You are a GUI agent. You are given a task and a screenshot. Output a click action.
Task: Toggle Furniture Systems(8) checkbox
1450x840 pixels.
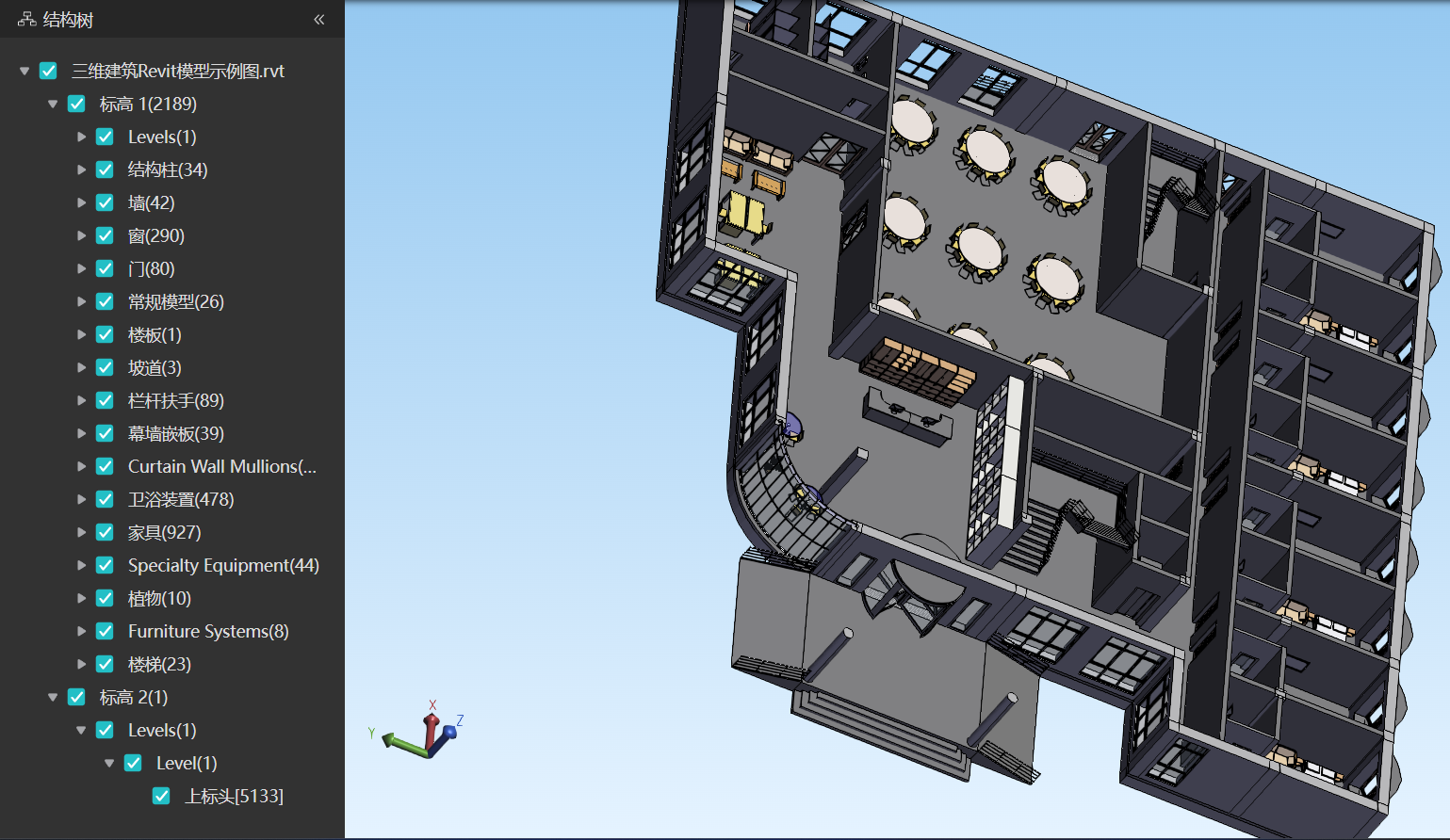point(105,631)
